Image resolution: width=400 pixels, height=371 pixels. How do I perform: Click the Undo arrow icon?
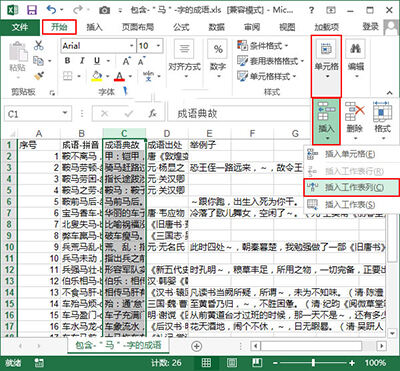52,10
